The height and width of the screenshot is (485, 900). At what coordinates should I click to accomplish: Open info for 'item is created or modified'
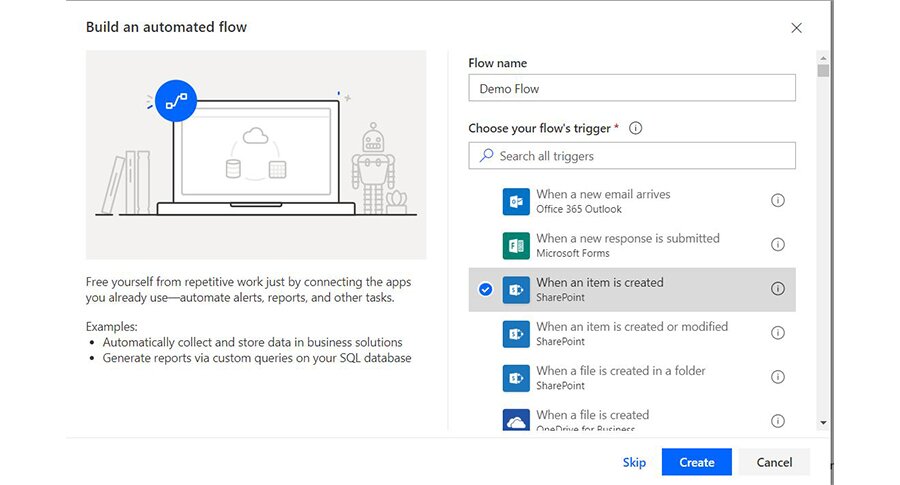point(778,333)
